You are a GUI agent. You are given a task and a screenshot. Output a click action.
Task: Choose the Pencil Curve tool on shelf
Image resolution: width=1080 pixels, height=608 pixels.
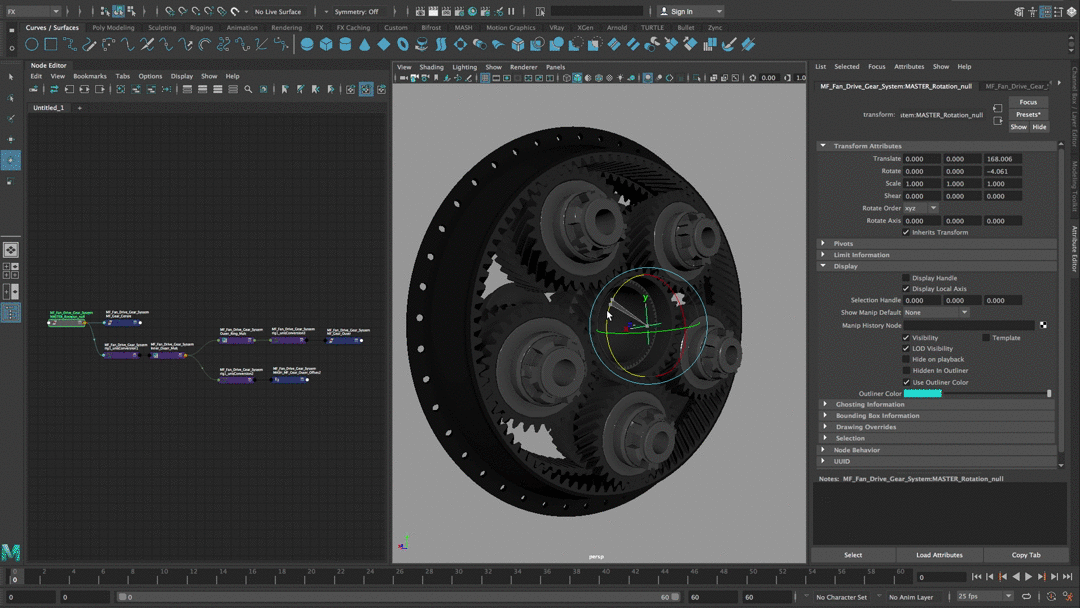(90, 45)
